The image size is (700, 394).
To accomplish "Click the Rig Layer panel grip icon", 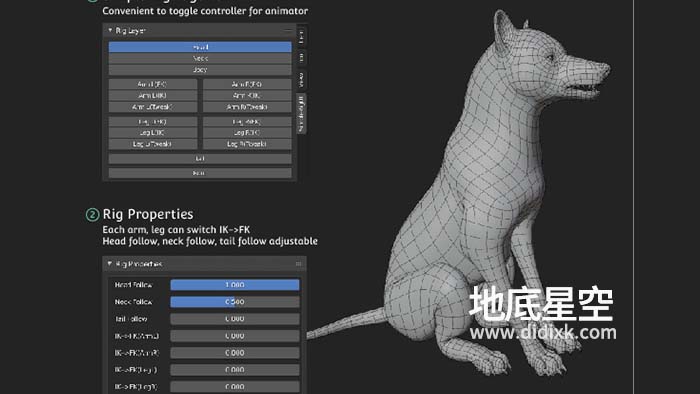I will (x=288, y=30).
